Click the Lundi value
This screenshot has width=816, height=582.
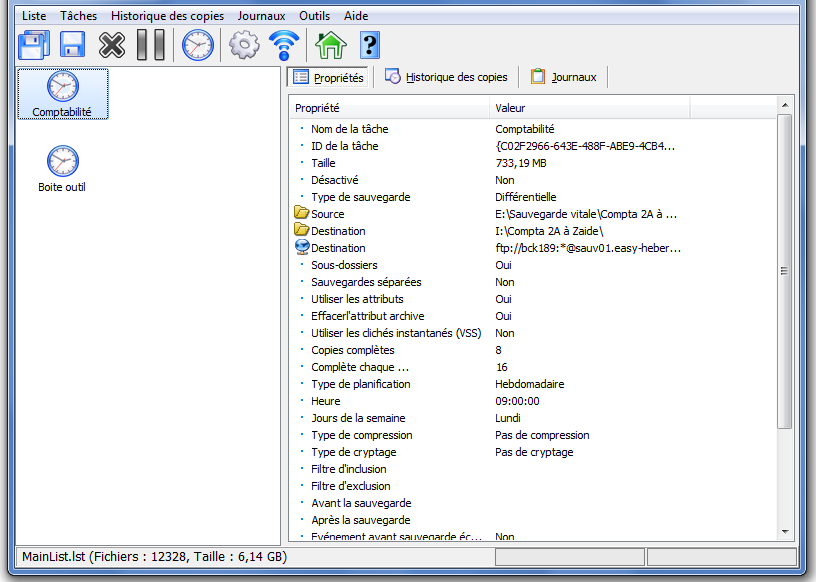tap(507, 418)
